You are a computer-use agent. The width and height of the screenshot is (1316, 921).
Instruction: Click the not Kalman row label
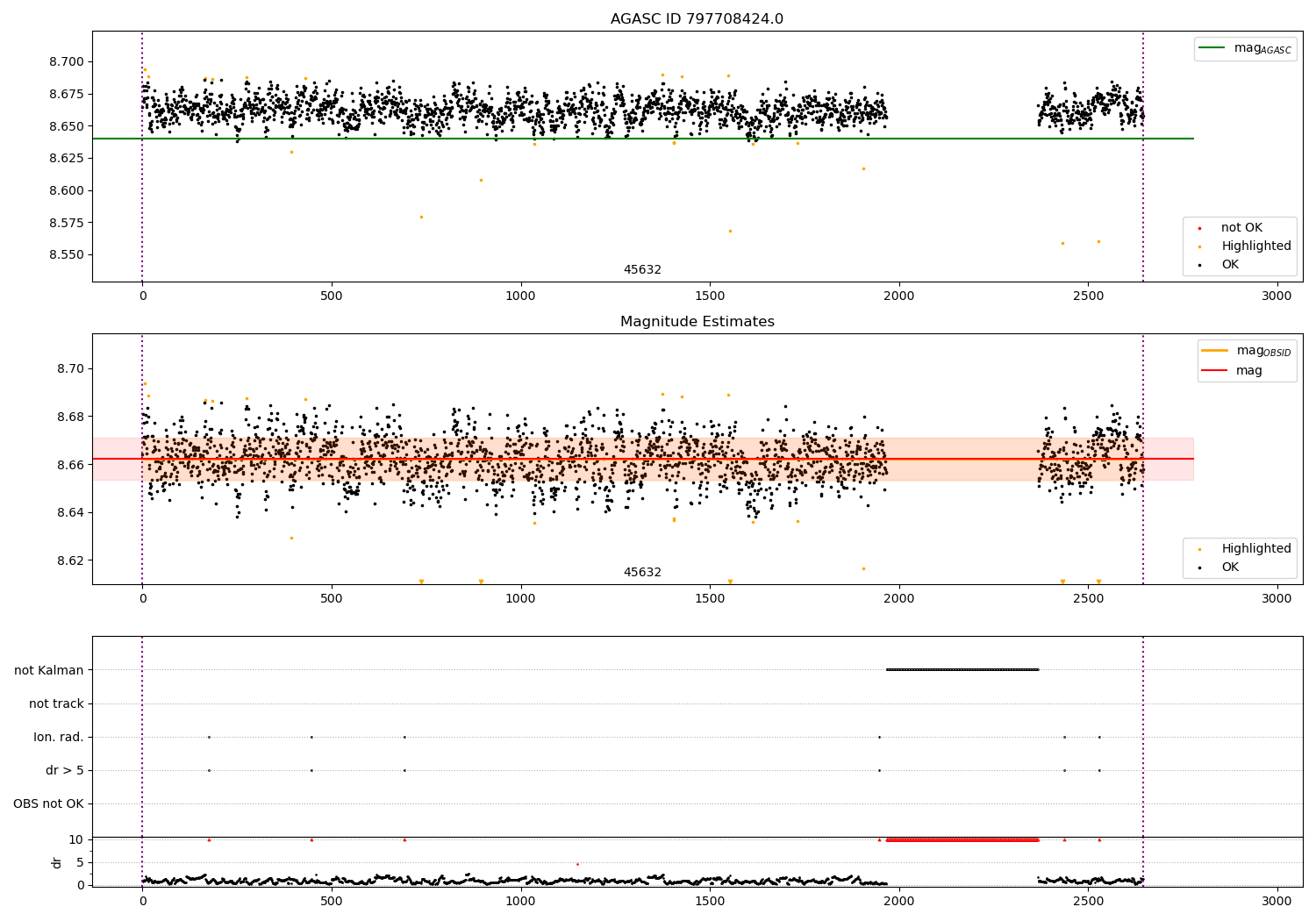(49, 670)
